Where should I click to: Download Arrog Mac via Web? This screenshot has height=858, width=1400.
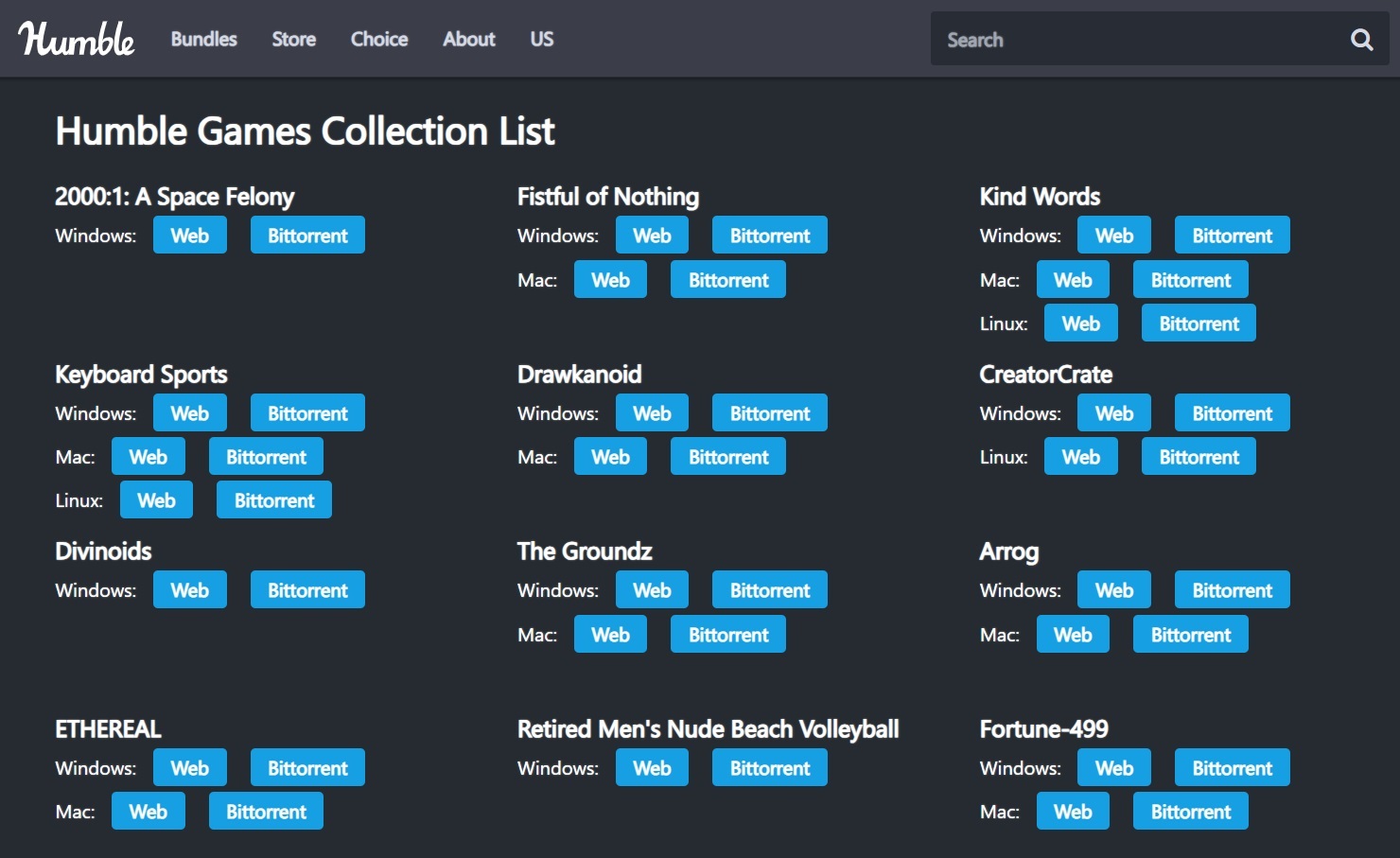(1073, 635)
